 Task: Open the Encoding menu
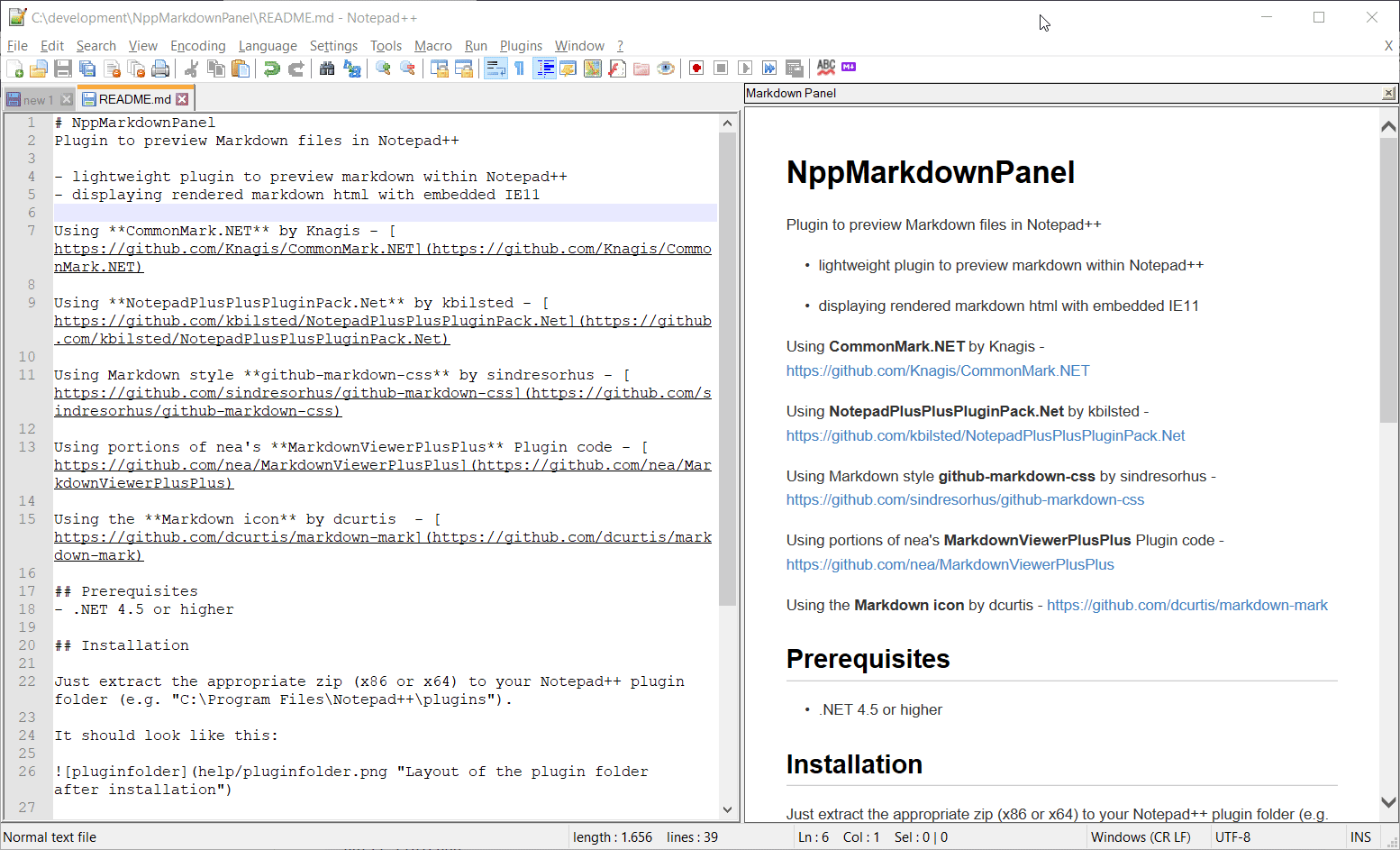[198, 46]
